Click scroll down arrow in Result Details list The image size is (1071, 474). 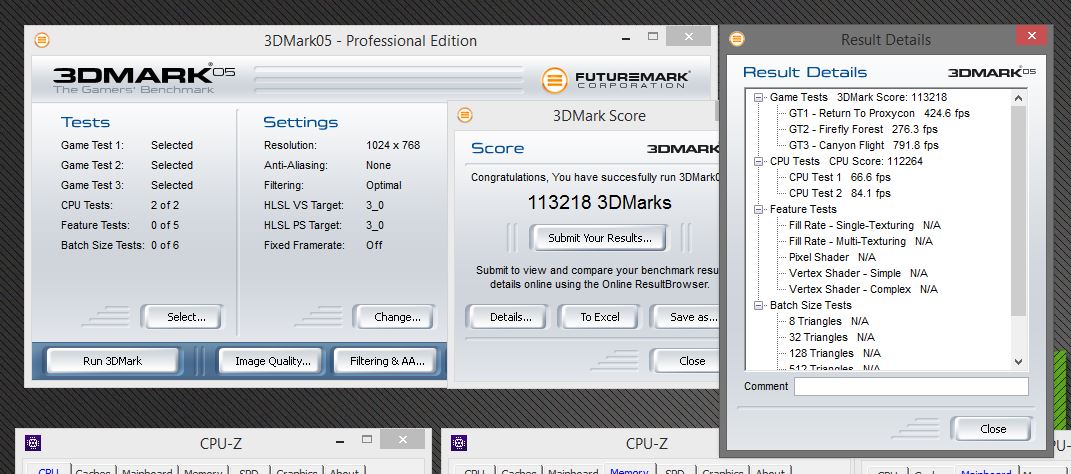point(1018,362)
